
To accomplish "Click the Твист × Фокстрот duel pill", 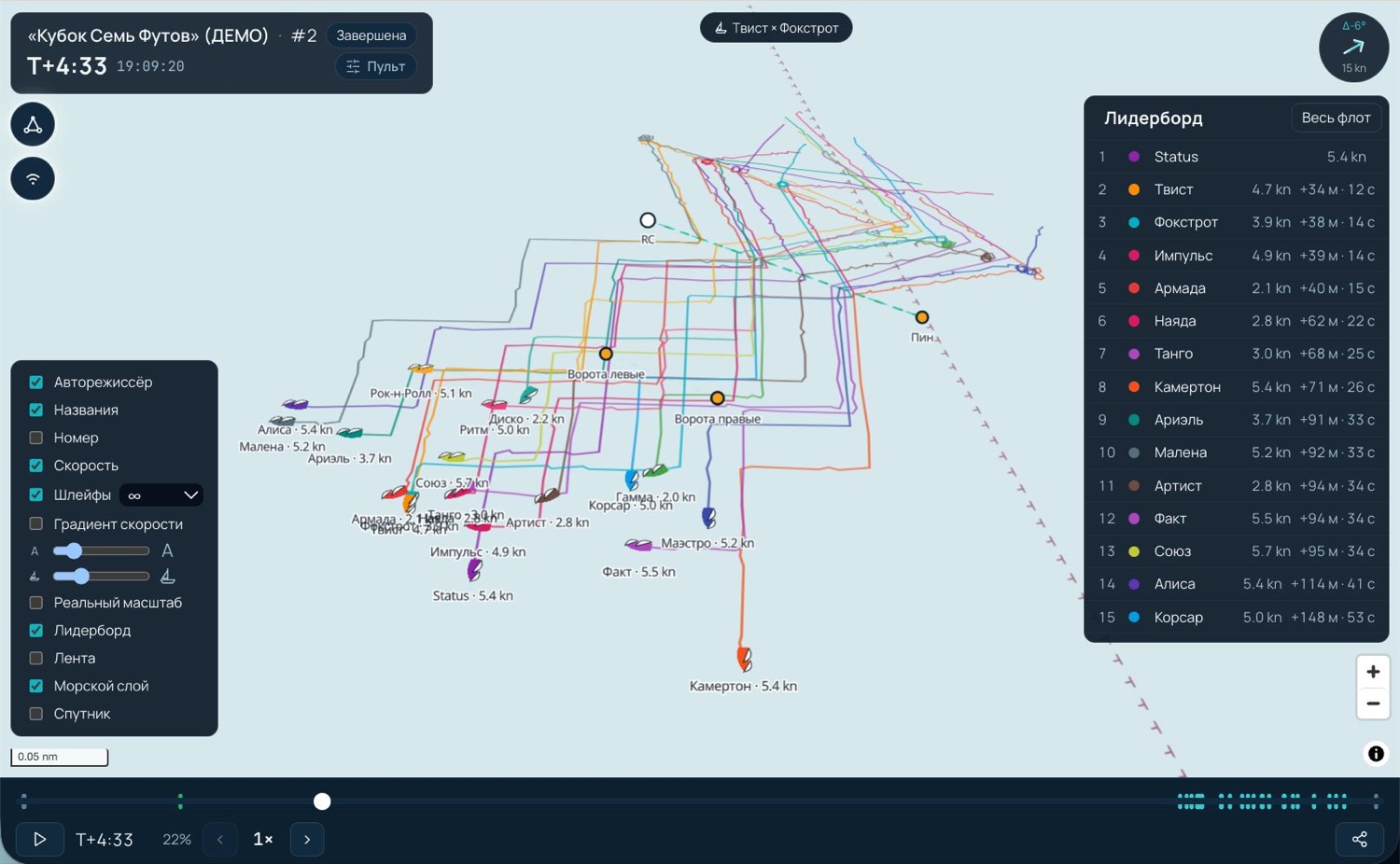I will click(x=776, y=28).
